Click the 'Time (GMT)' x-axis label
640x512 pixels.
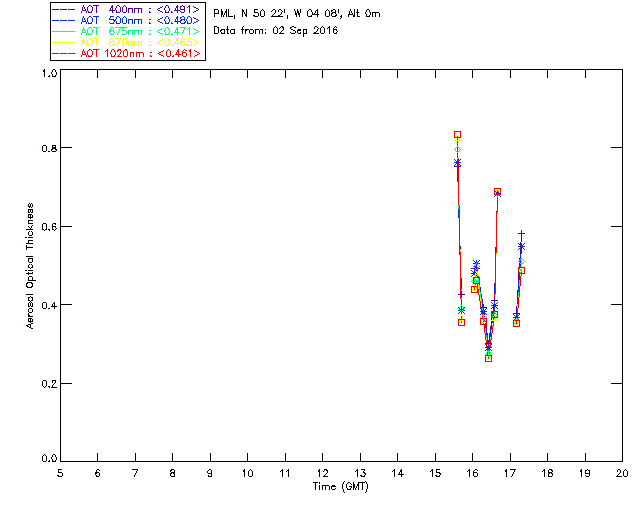click(x=340, y=487)
